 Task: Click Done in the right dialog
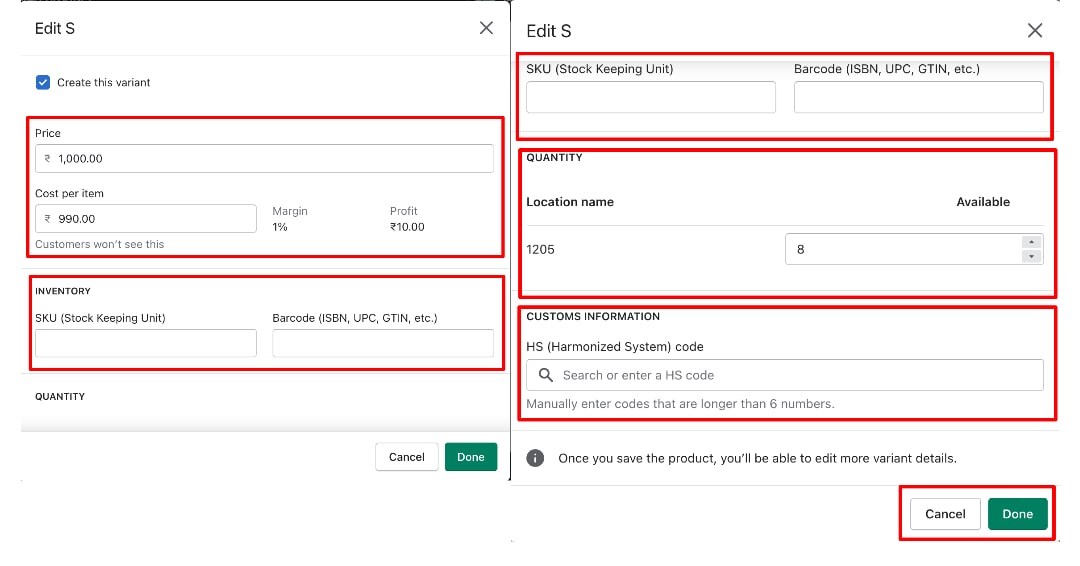(x=1017, y=514)
